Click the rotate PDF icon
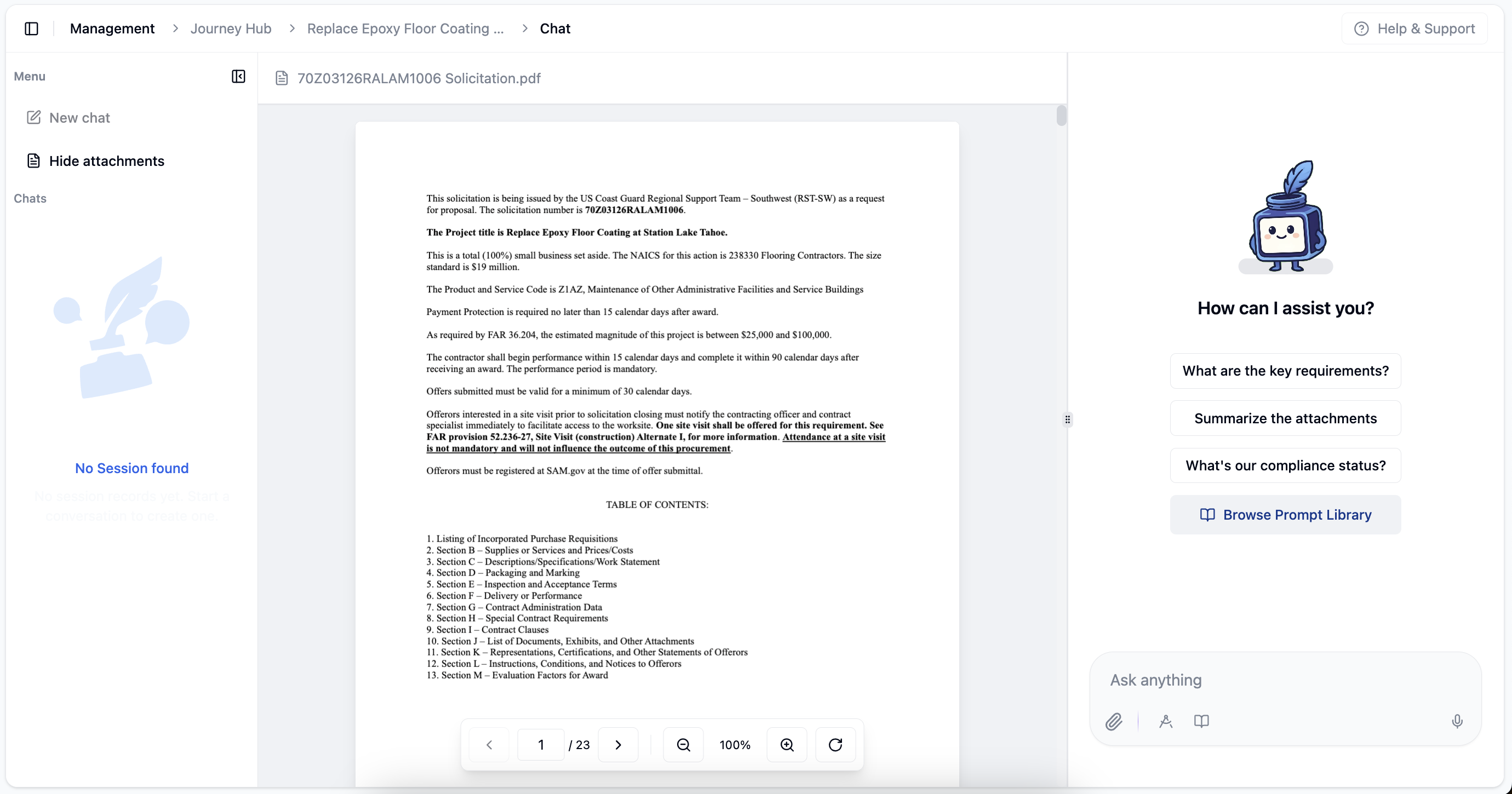Screen dimensions: 1512x794 coord(835,745)
